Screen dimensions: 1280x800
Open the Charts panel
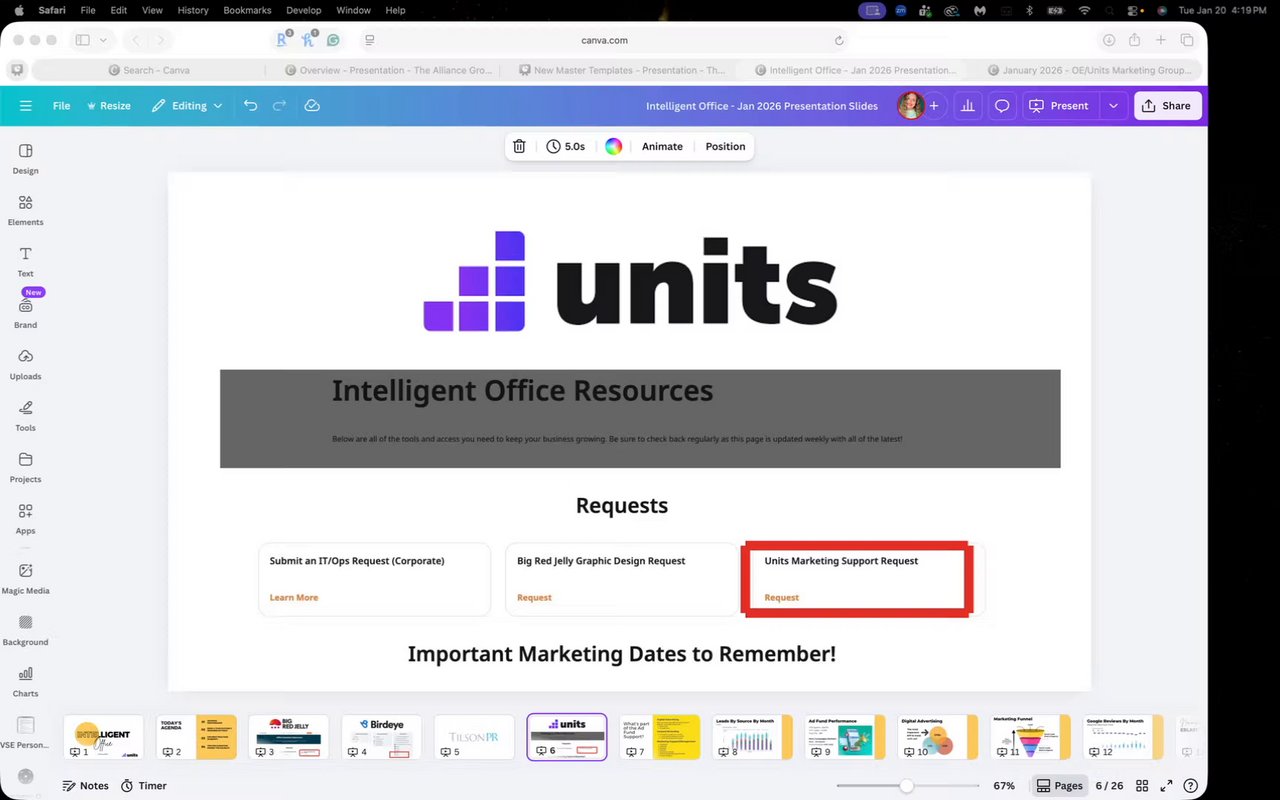pos(25,681)
